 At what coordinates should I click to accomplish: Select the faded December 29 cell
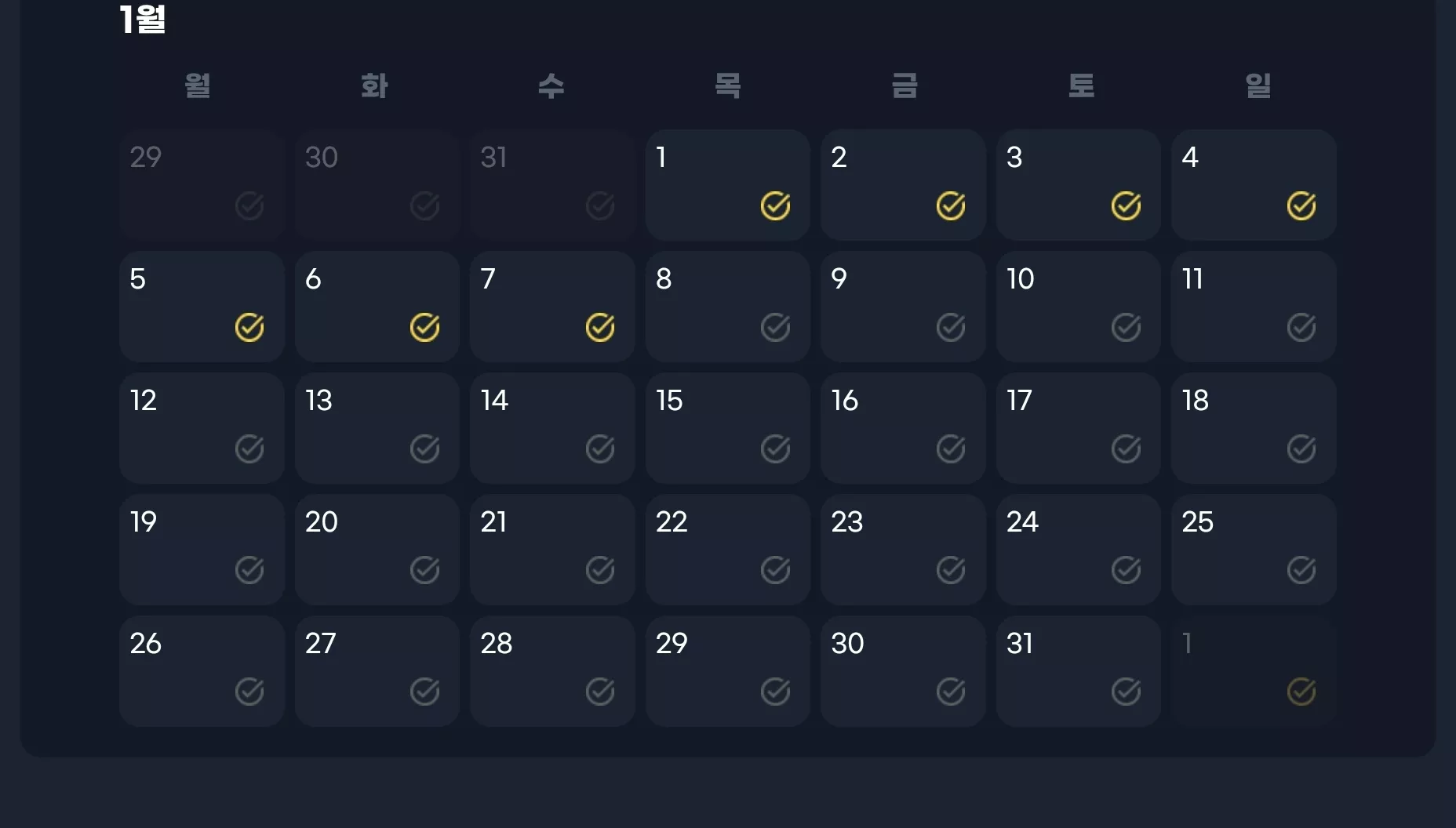pos(202,185)
